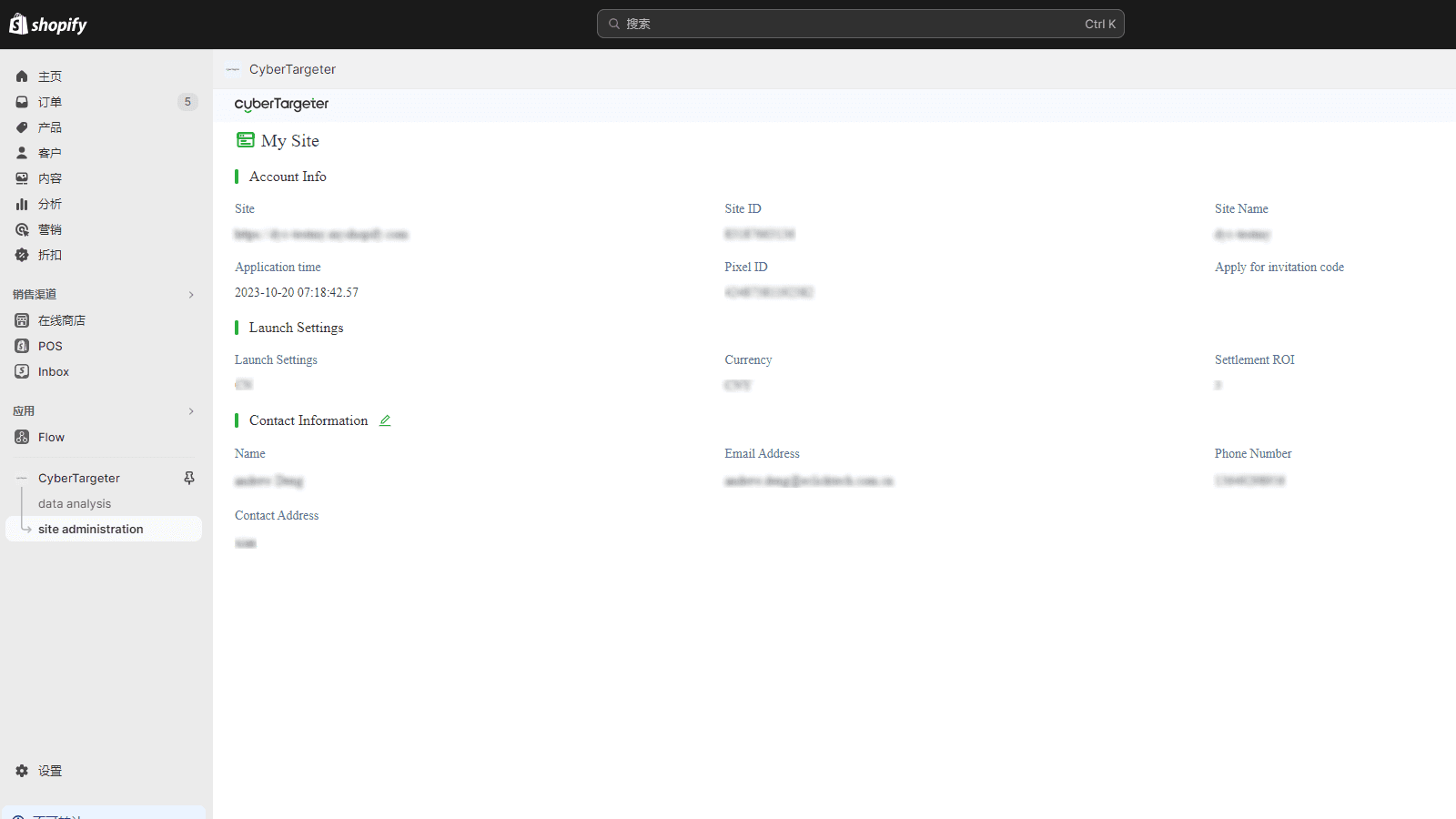This screenshot has width=1456, height=819.
Task: Click Apply for invitation code link
Action: 1279,267
